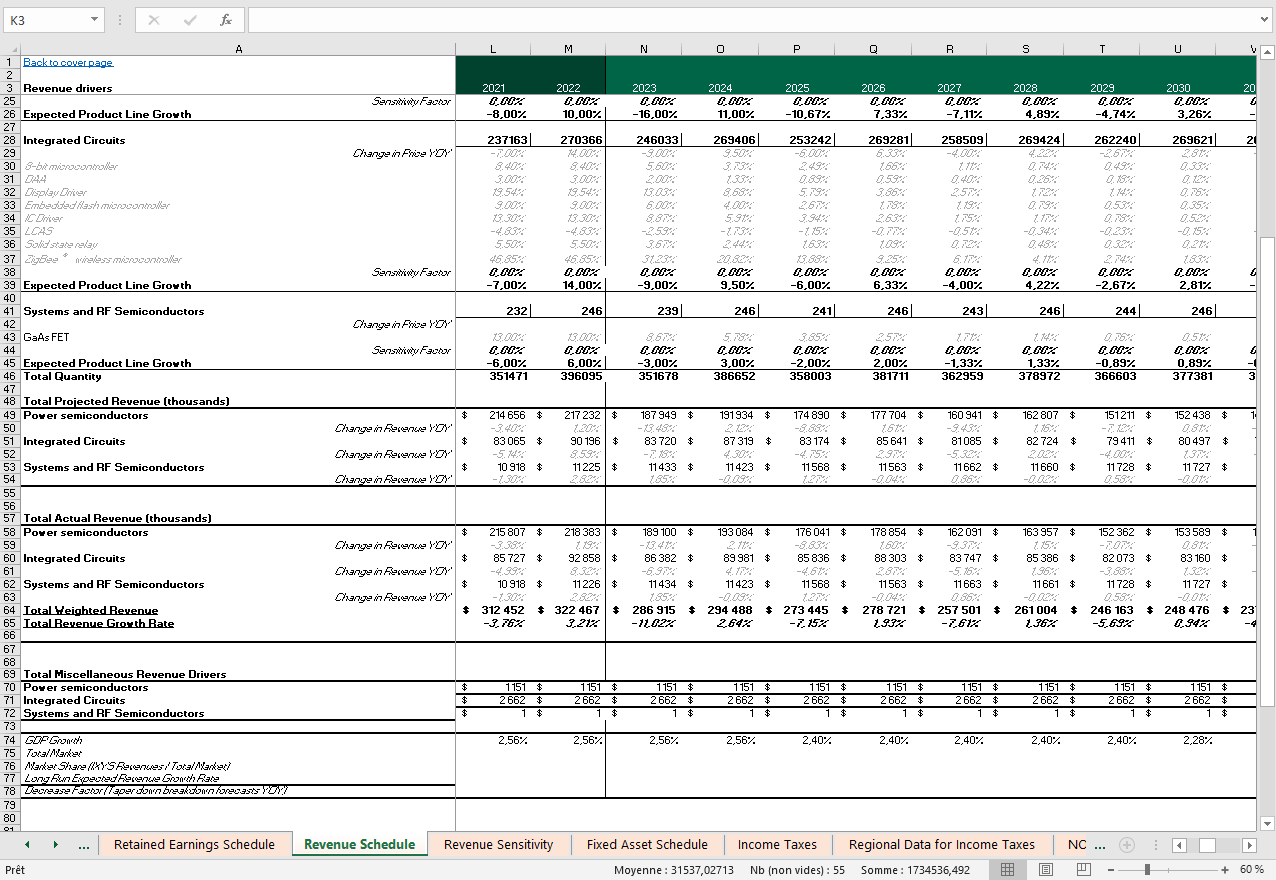Select column U header
The height and width of the screenshot is (880, 1276).
coord(1177,49)
